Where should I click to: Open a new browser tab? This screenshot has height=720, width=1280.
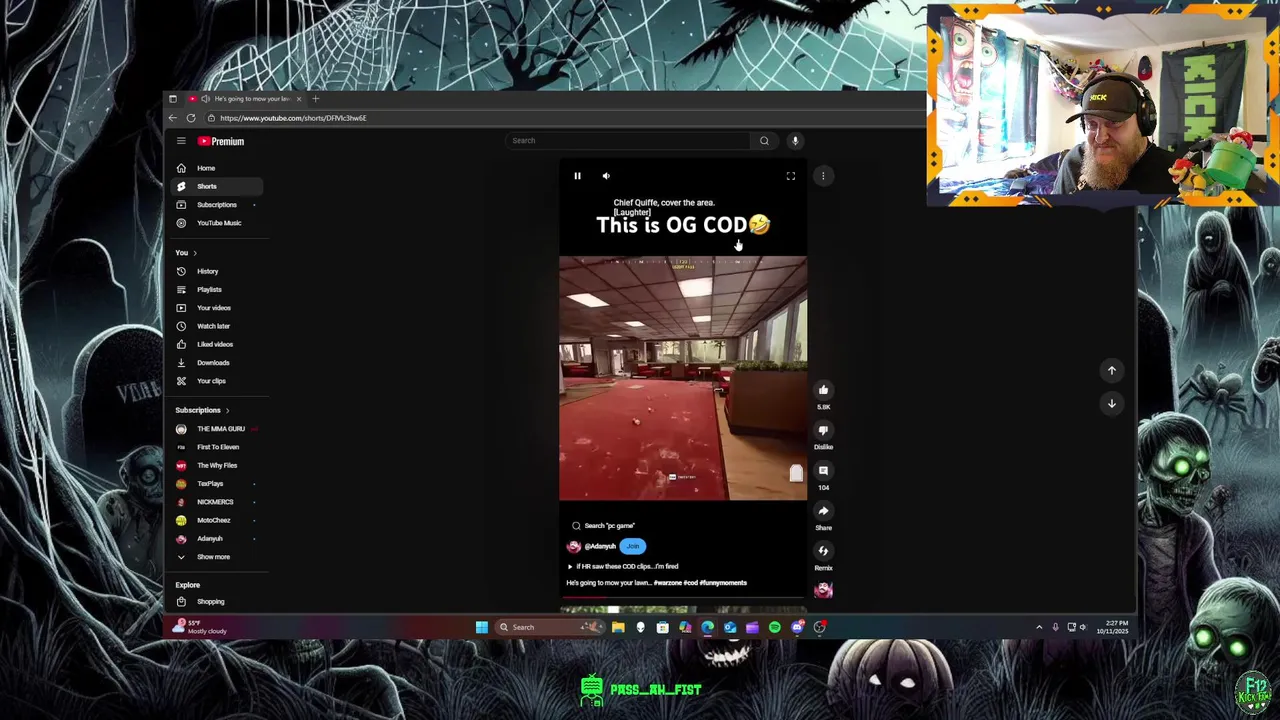click(x=315, y=99)
